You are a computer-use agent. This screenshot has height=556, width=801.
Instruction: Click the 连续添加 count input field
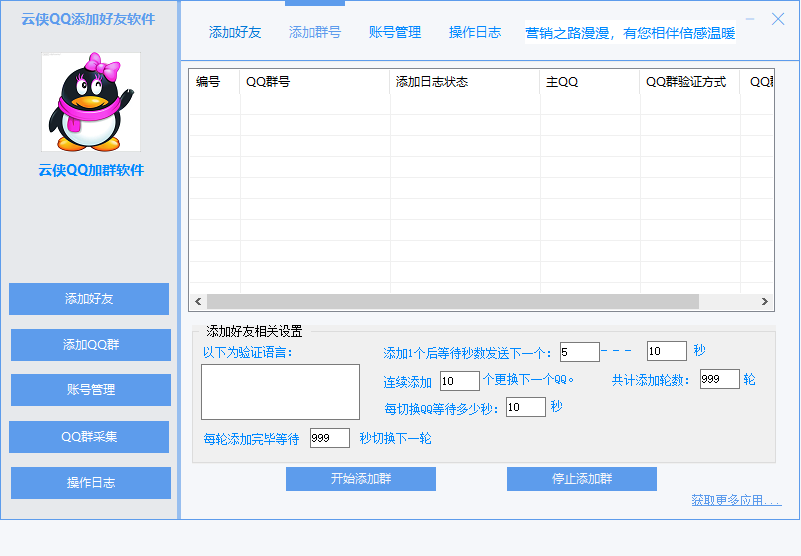click(x=460, y=381)
